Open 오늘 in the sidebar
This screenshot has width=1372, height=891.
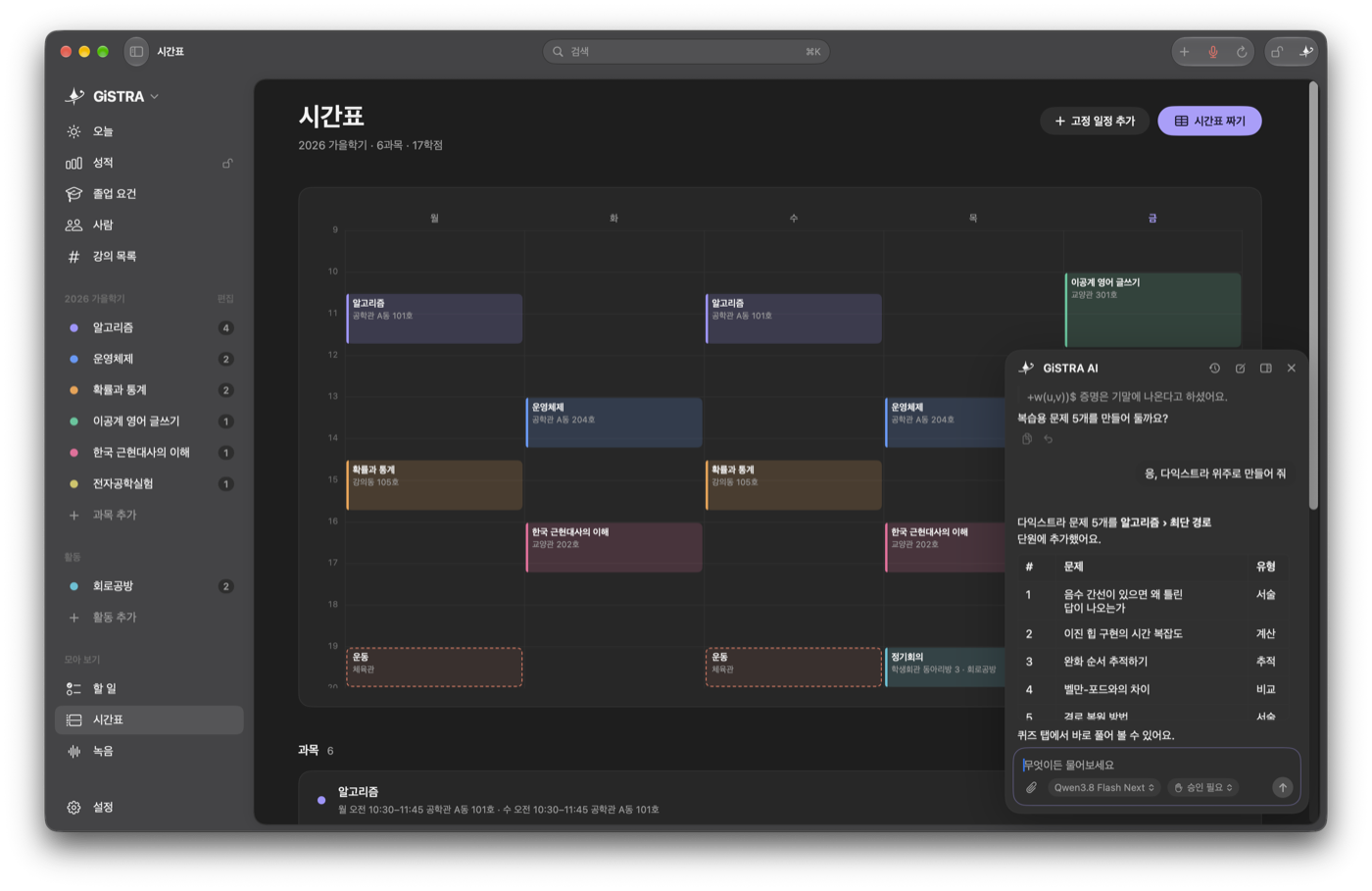coord(149,131)
